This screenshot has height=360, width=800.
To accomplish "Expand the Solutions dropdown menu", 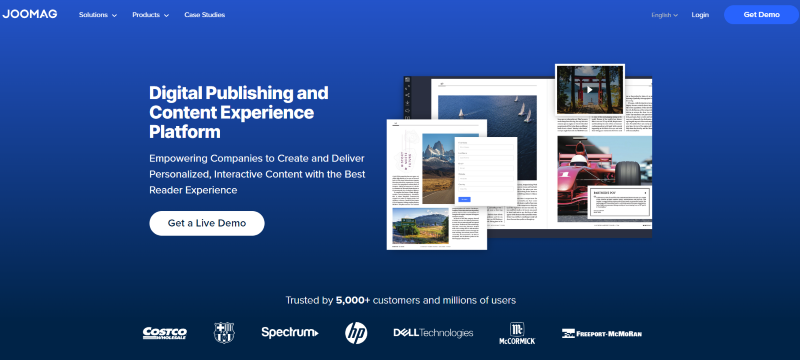I will pyautogui.click(x=97, y=15).
